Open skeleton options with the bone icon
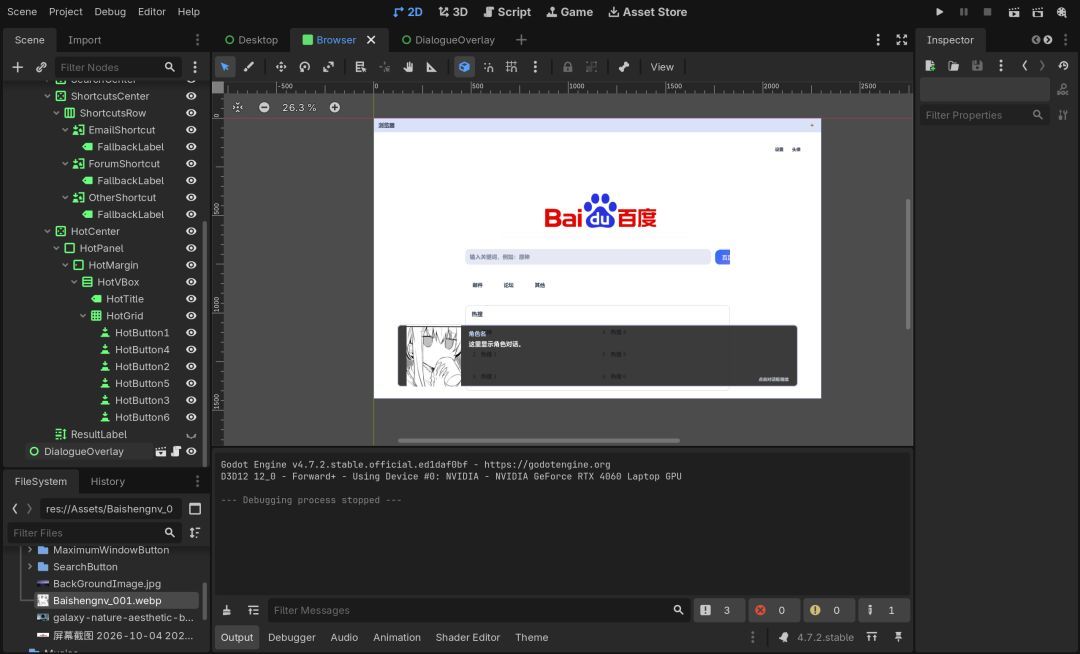Screen dimensions: 1080x654 click(x=624, y=67)
